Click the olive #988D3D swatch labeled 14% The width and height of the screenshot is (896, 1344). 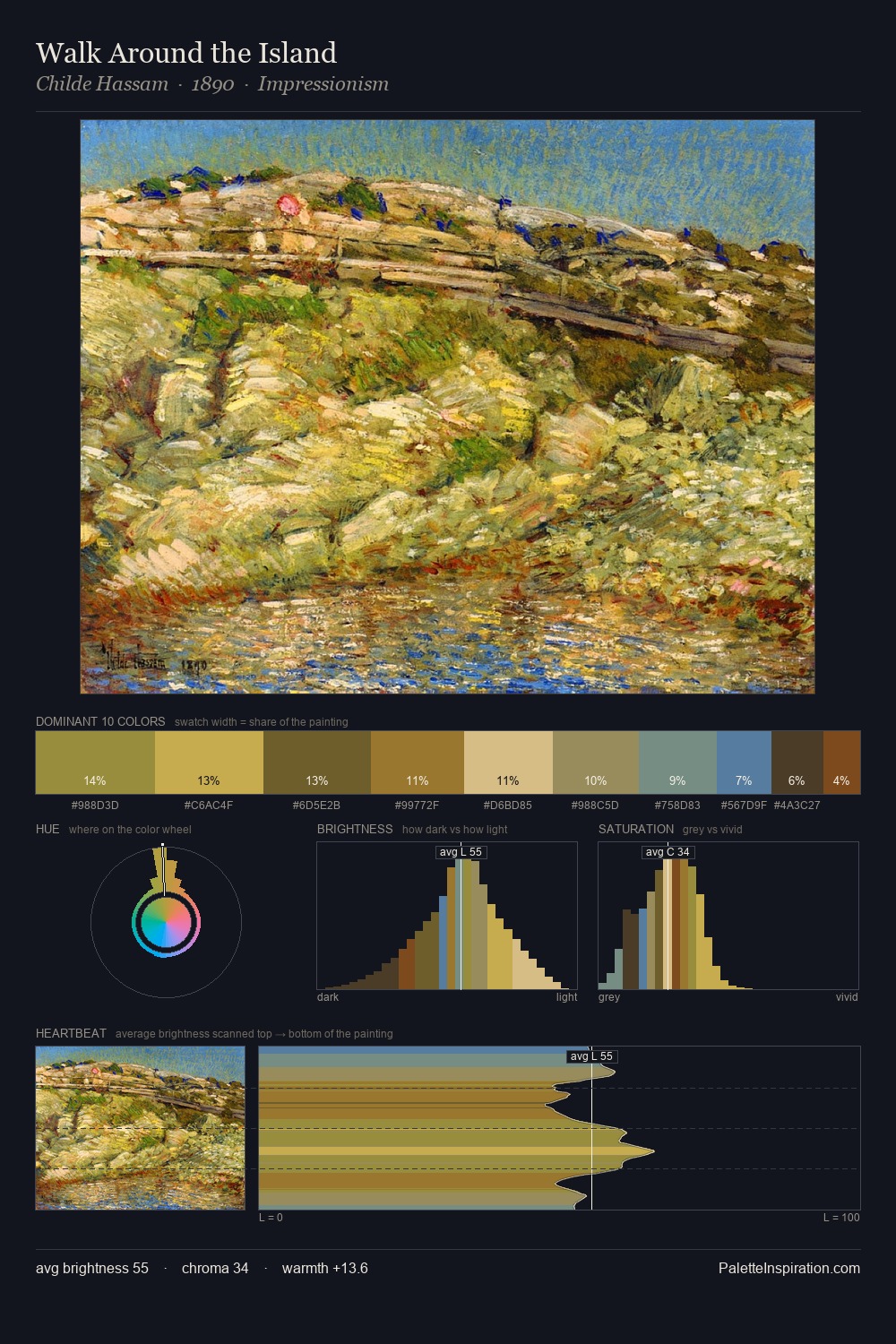95,762
